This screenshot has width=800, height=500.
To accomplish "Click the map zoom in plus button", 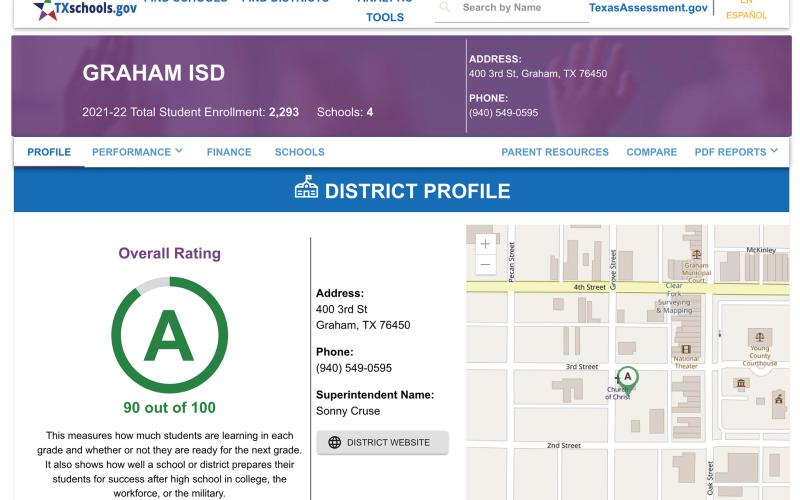I will tap(485, 244).
